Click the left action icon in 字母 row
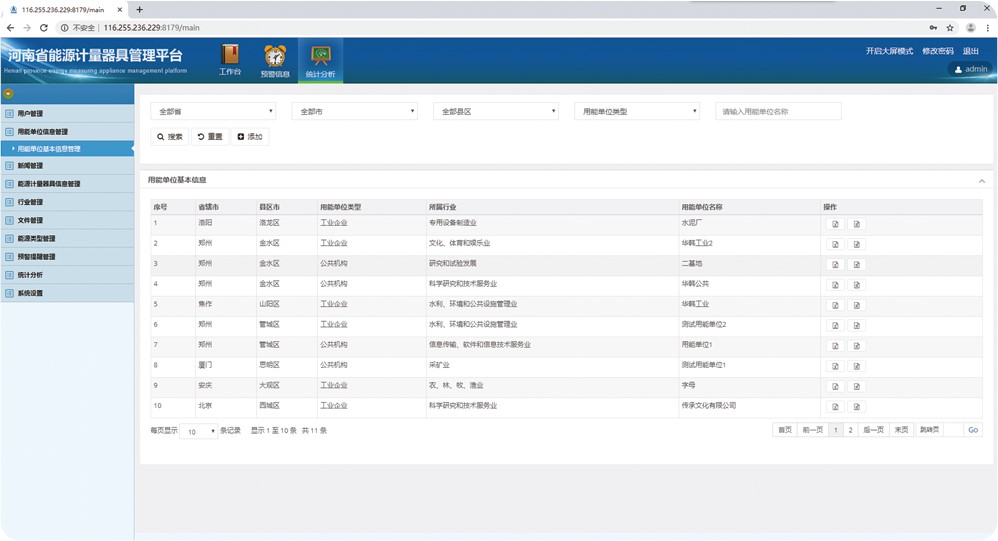 click(x=835, y=386)
